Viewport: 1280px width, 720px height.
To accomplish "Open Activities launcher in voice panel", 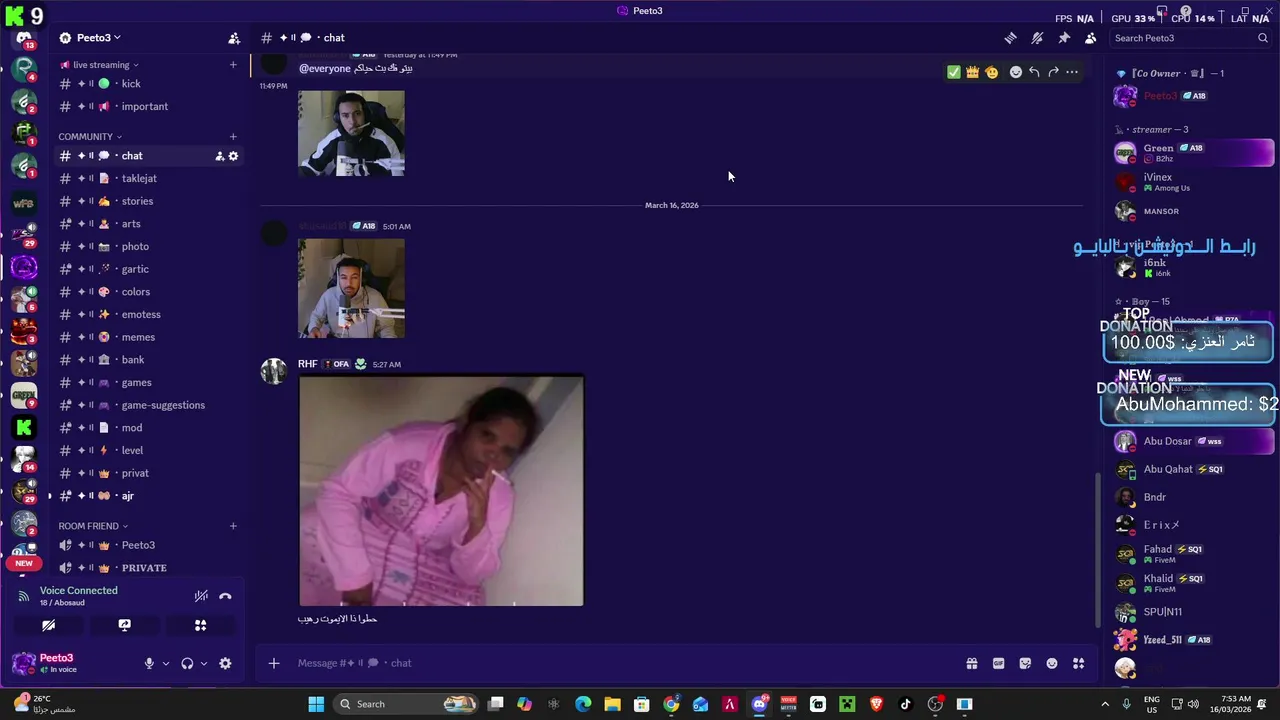I will 200,625.
